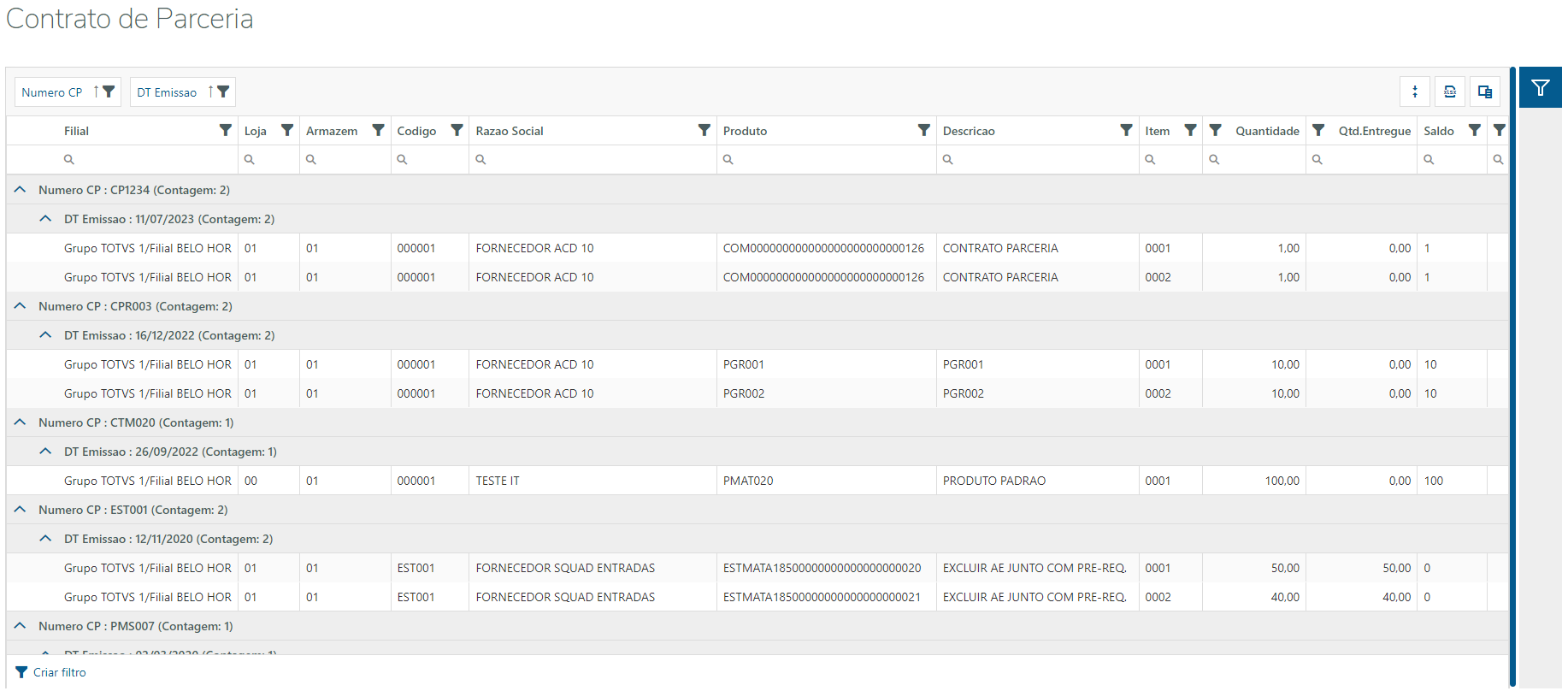Open the column chooser icon
This screenshot has height=697, width=1568.
1485,92
